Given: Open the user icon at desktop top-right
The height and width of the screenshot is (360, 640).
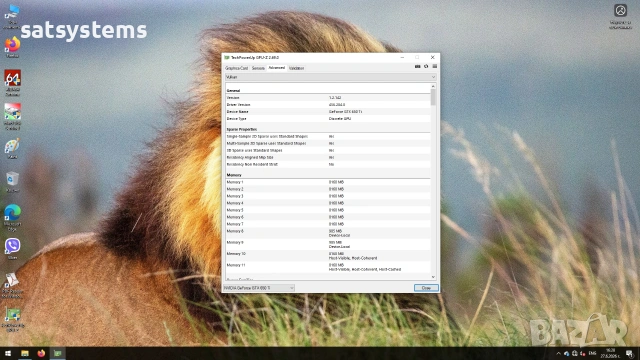Looking at the screenshot, I should [620, 16].
